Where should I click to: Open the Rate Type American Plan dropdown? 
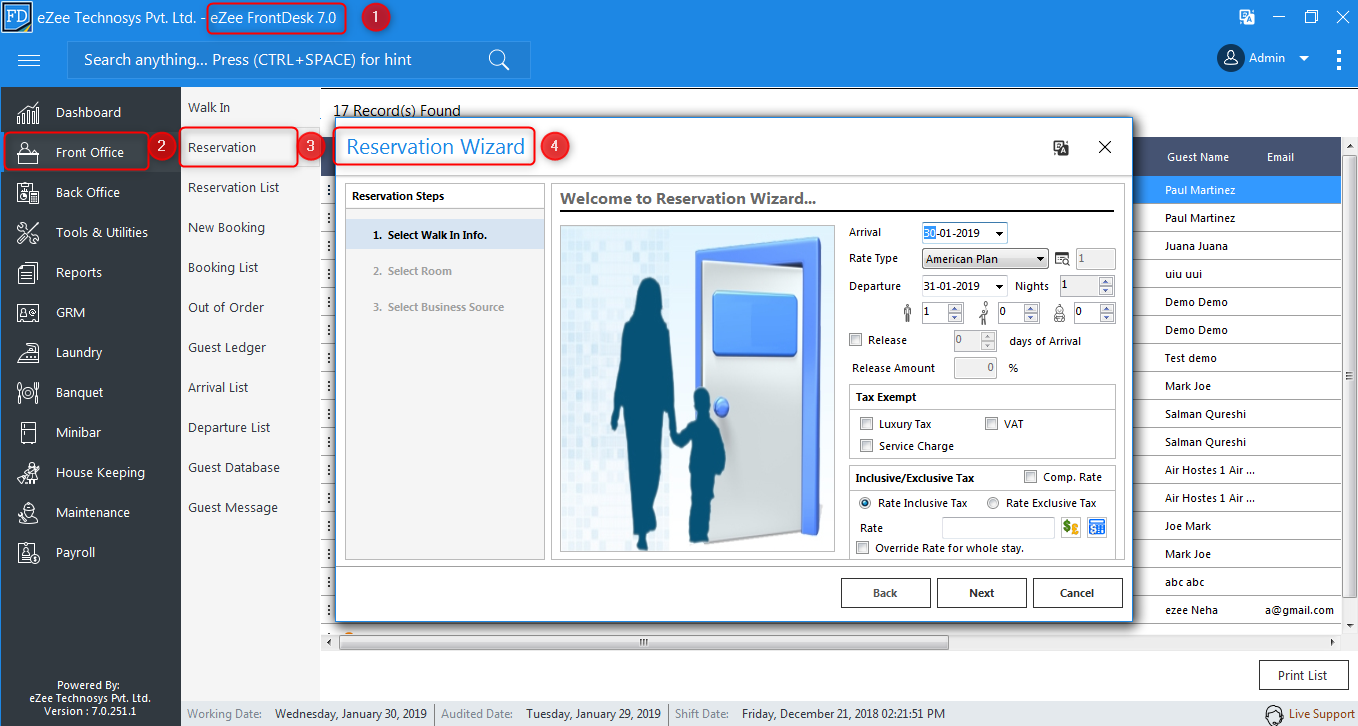(x=1041, y=259)
